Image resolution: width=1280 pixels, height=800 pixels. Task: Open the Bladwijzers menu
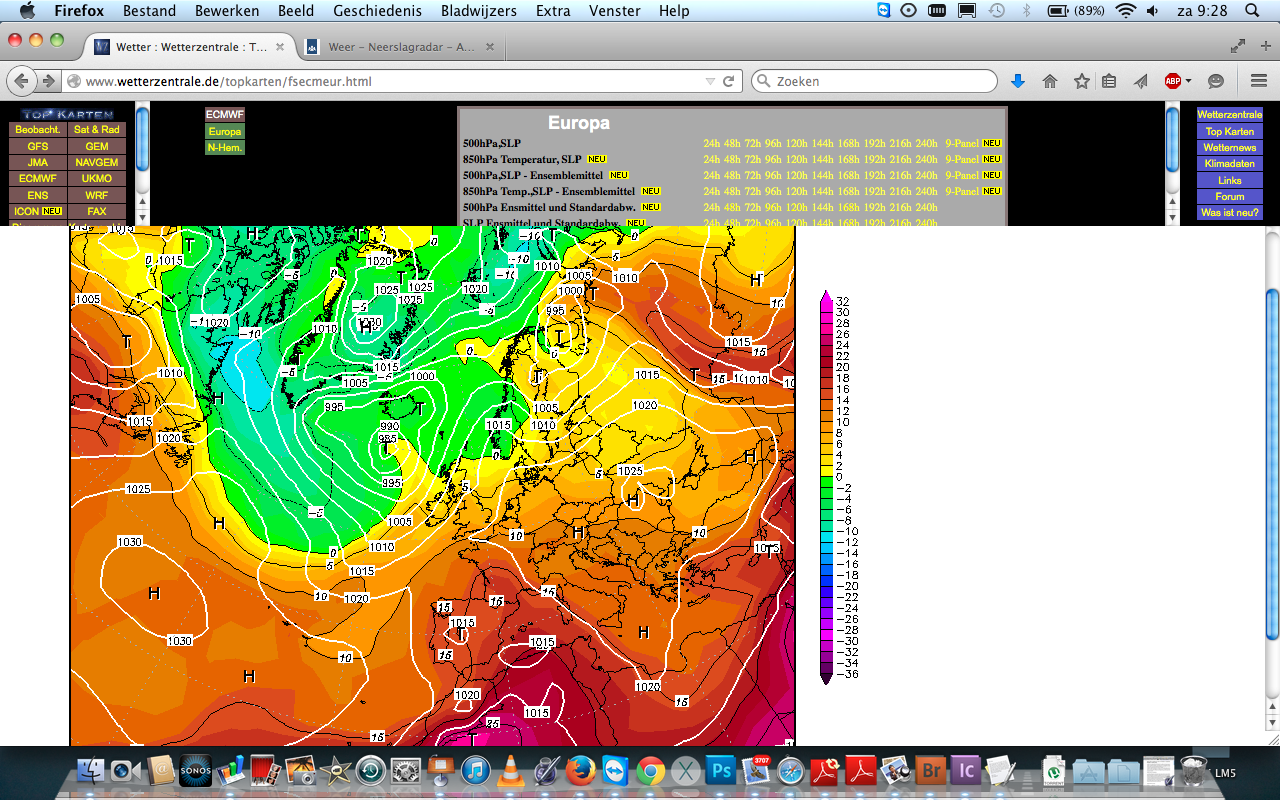(479, 11)
